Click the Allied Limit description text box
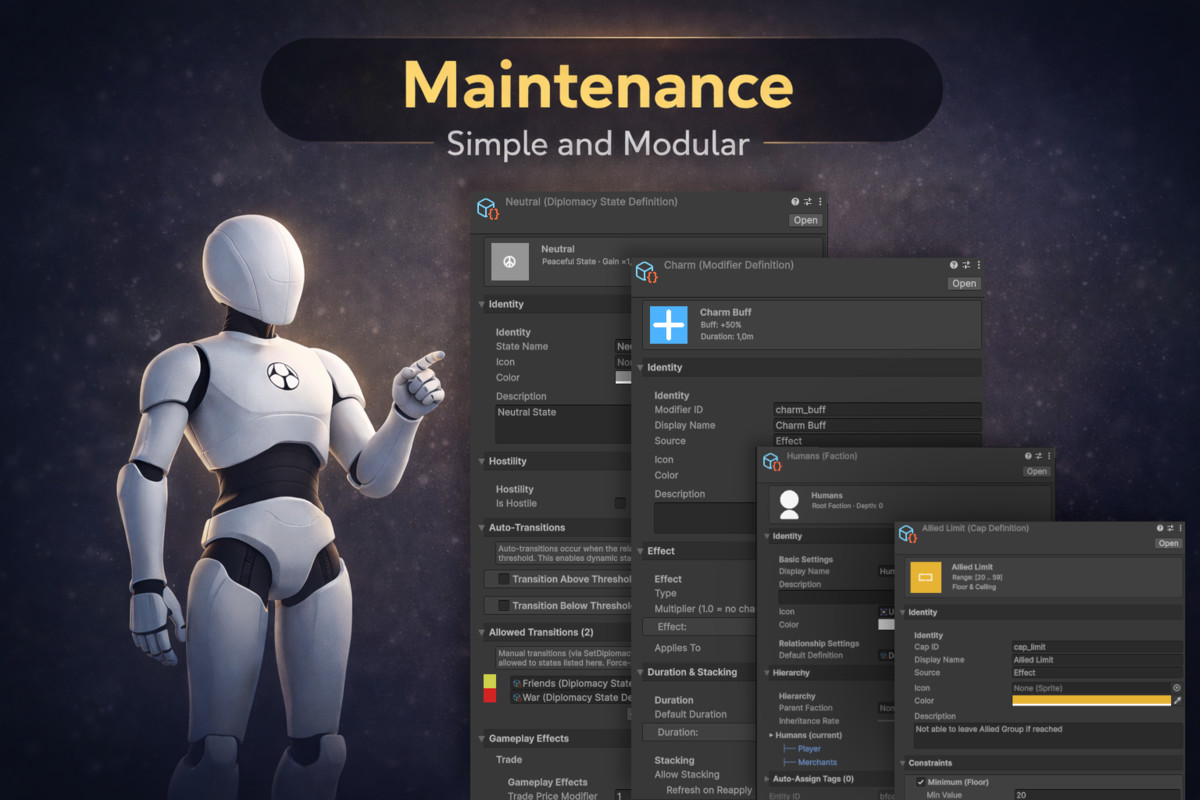1200x800 pixels. tap(1047, 738)
